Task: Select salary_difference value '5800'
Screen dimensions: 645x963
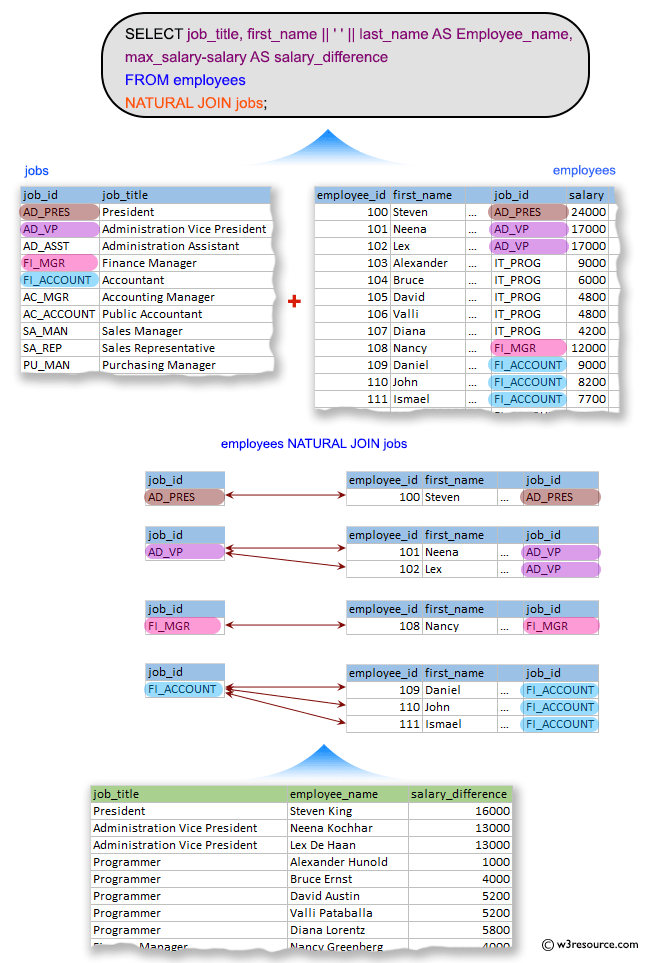Action: pyautogui.click(x=459, y=930)
